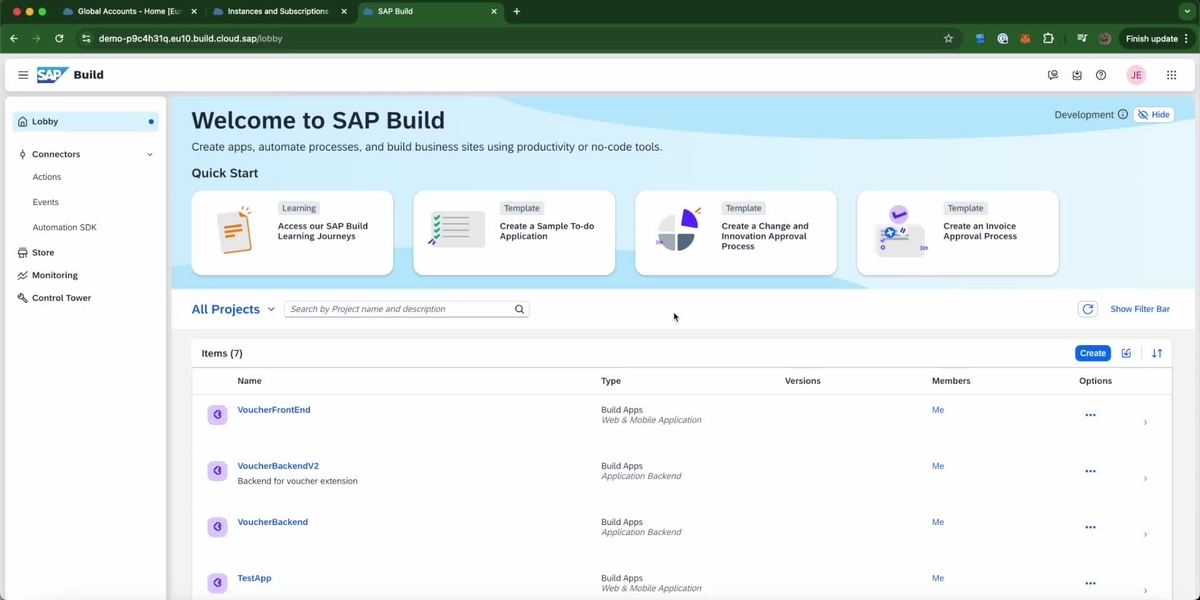
Task: Click the sort arrows icon
Action: (1157, 353)
